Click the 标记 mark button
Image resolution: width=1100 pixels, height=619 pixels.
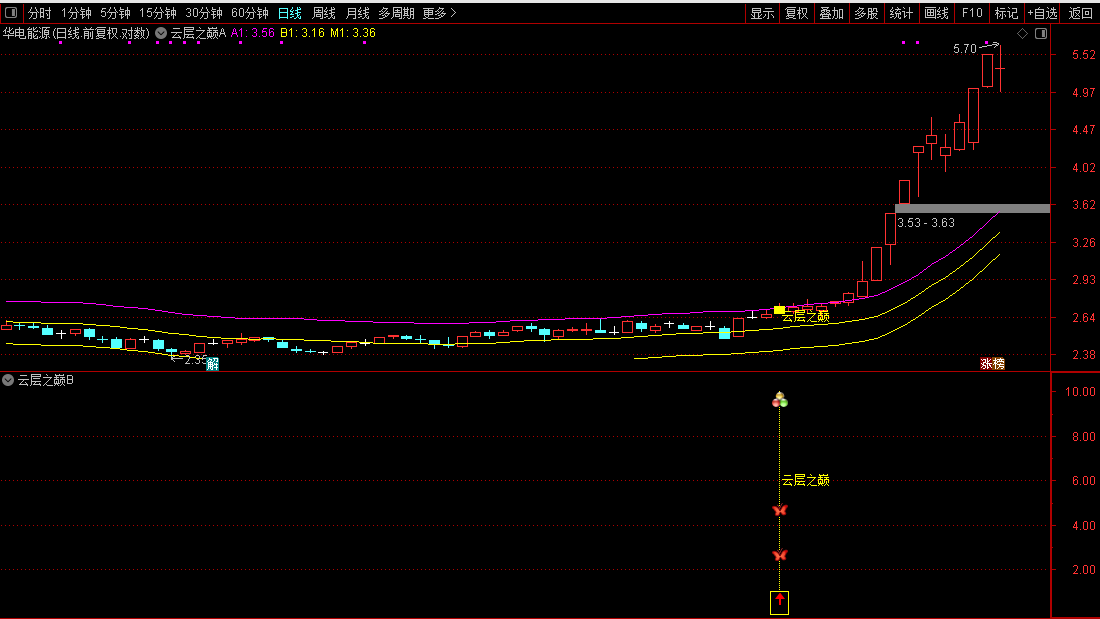pos(1006,13)
